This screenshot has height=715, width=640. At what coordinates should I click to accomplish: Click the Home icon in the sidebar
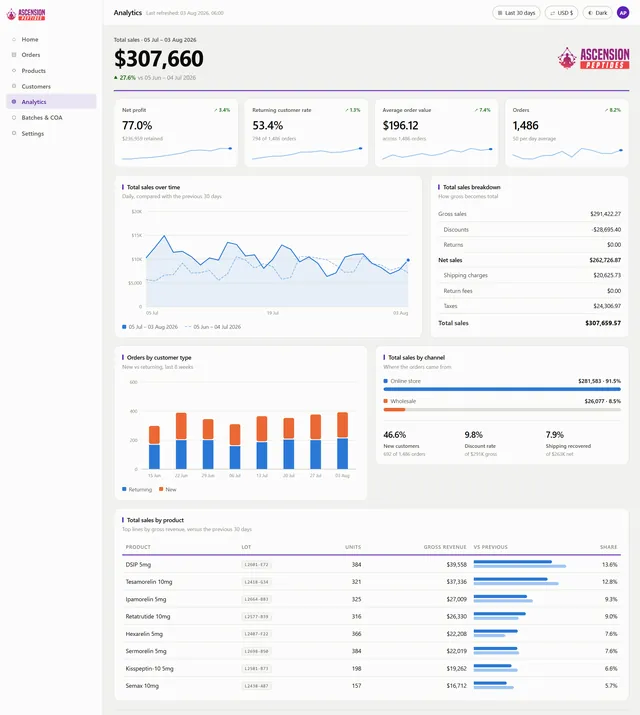14,39
